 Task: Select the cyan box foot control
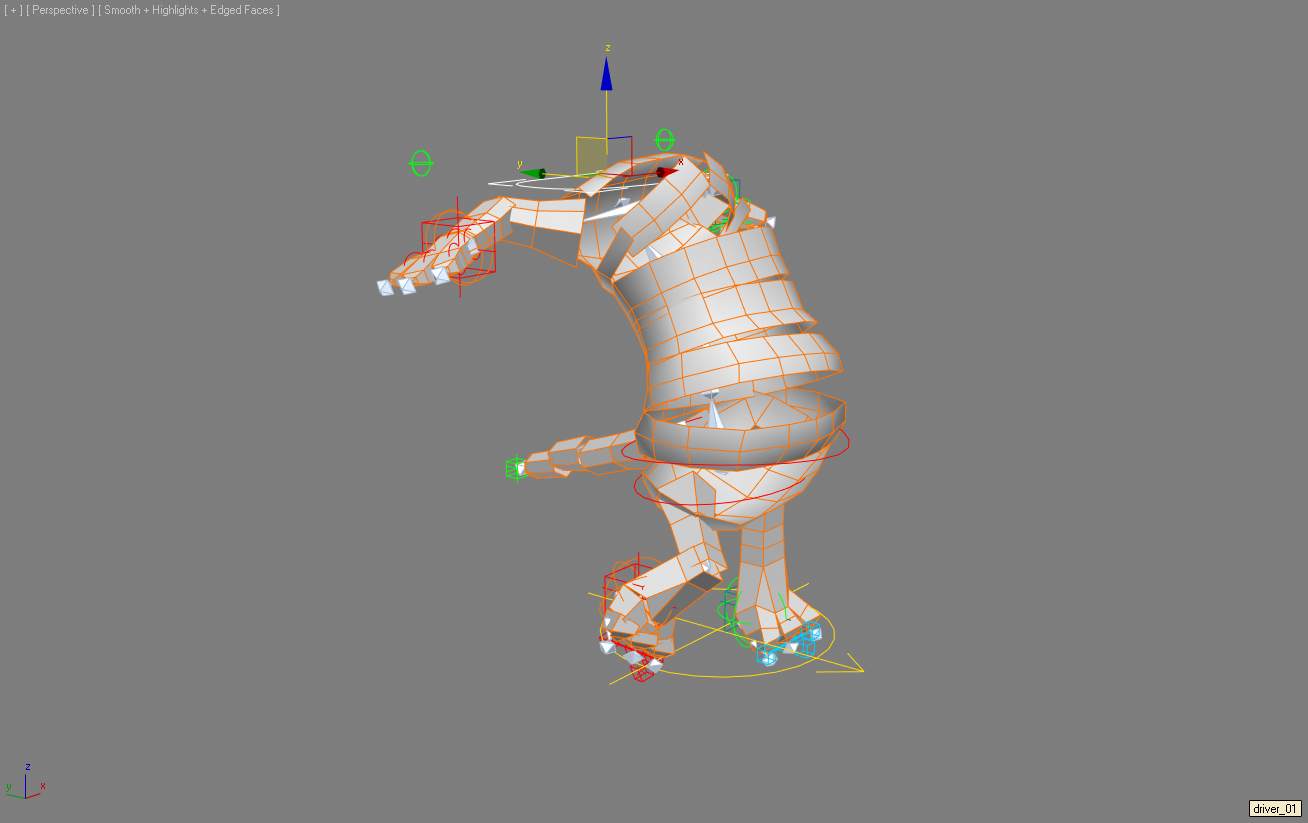coord(768,655)
